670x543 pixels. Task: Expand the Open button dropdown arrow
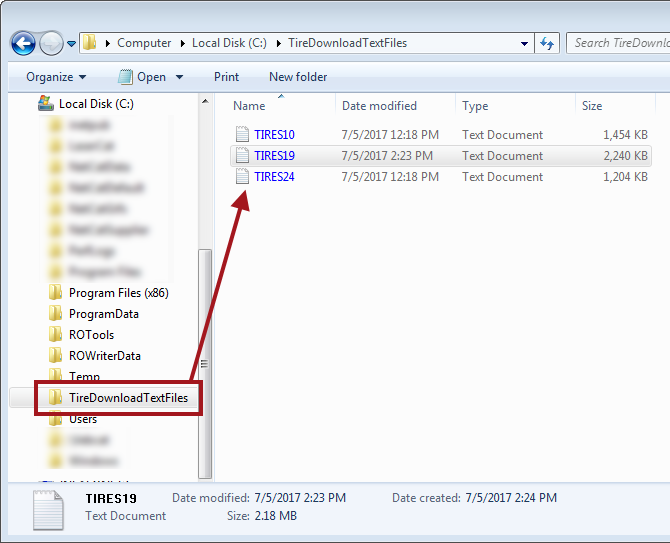point(179,77)
